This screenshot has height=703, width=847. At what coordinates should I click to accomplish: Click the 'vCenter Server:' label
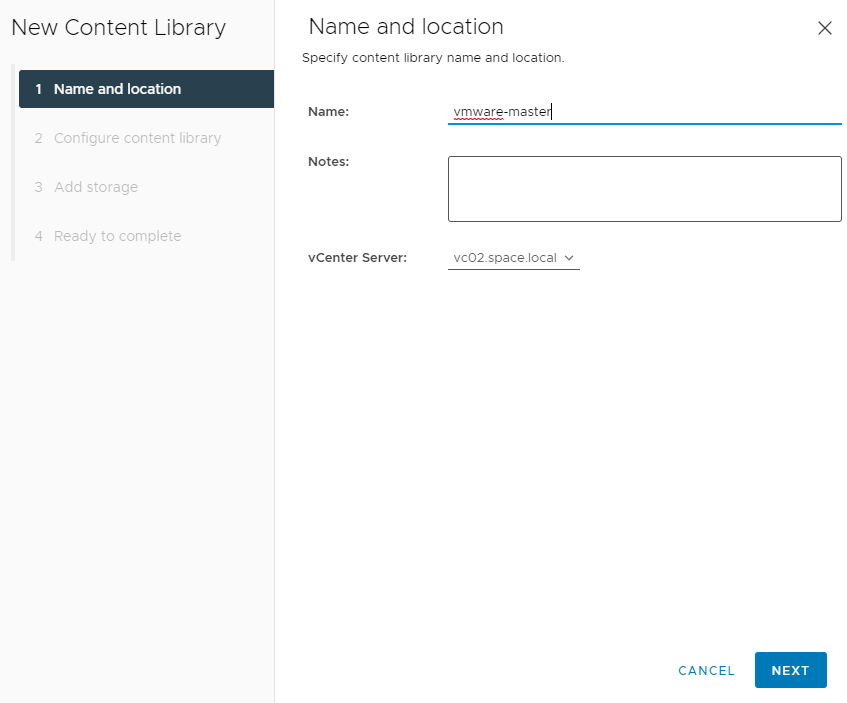pyautogui.click(x=357, y=258)
